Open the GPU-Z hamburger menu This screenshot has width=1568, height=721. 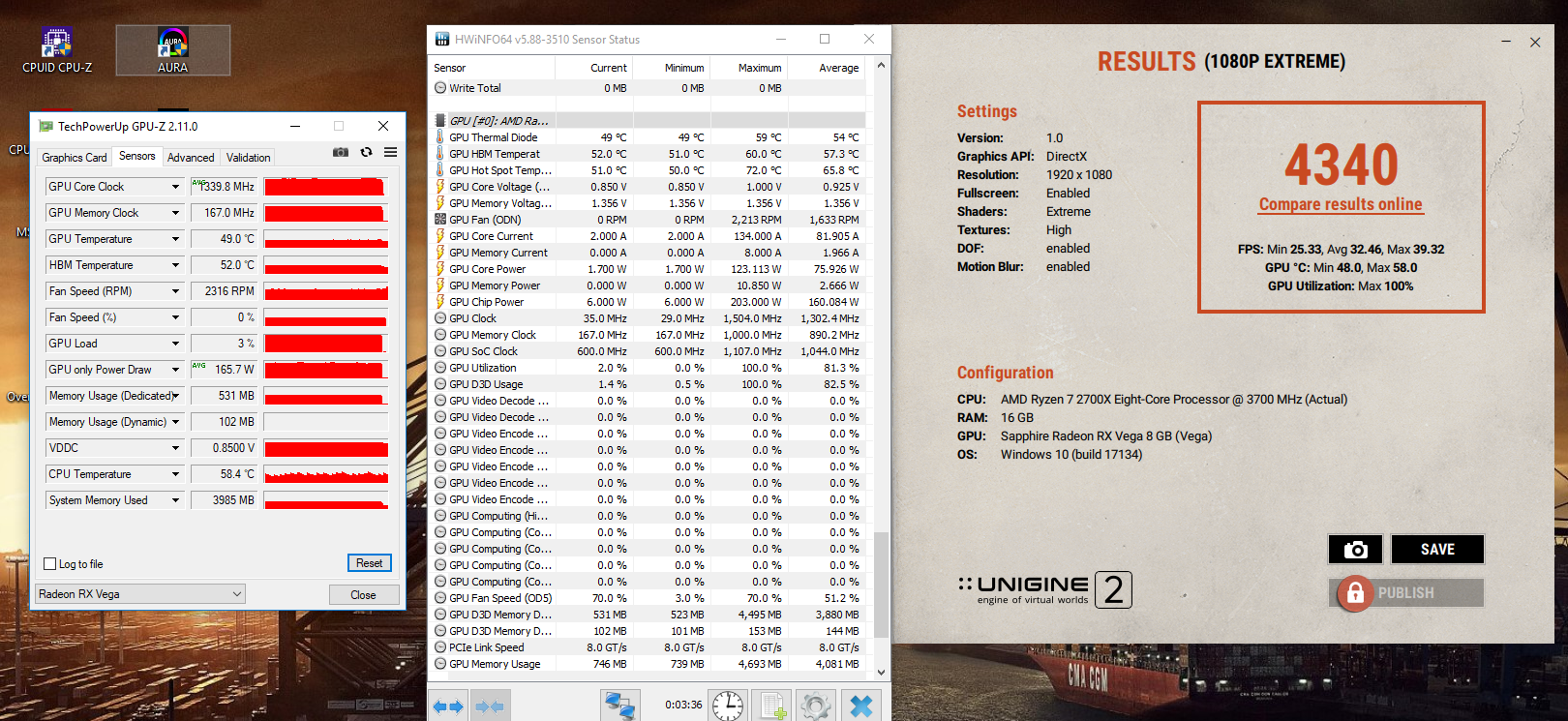click(390, 152)
